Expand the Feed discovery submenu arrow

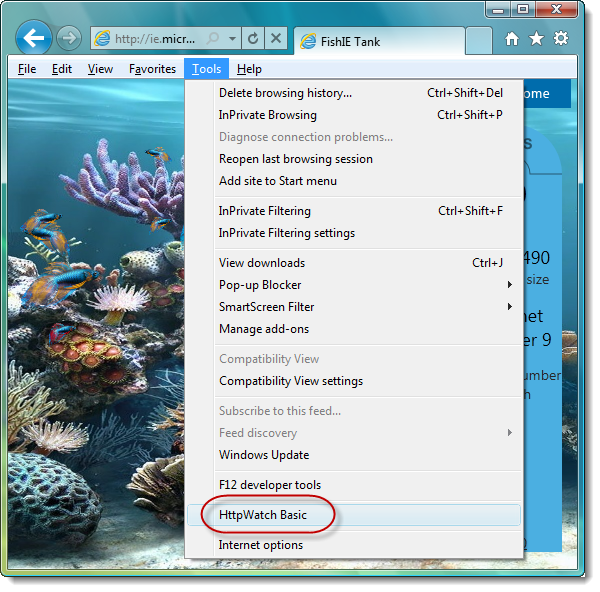(x=510, y=432)
